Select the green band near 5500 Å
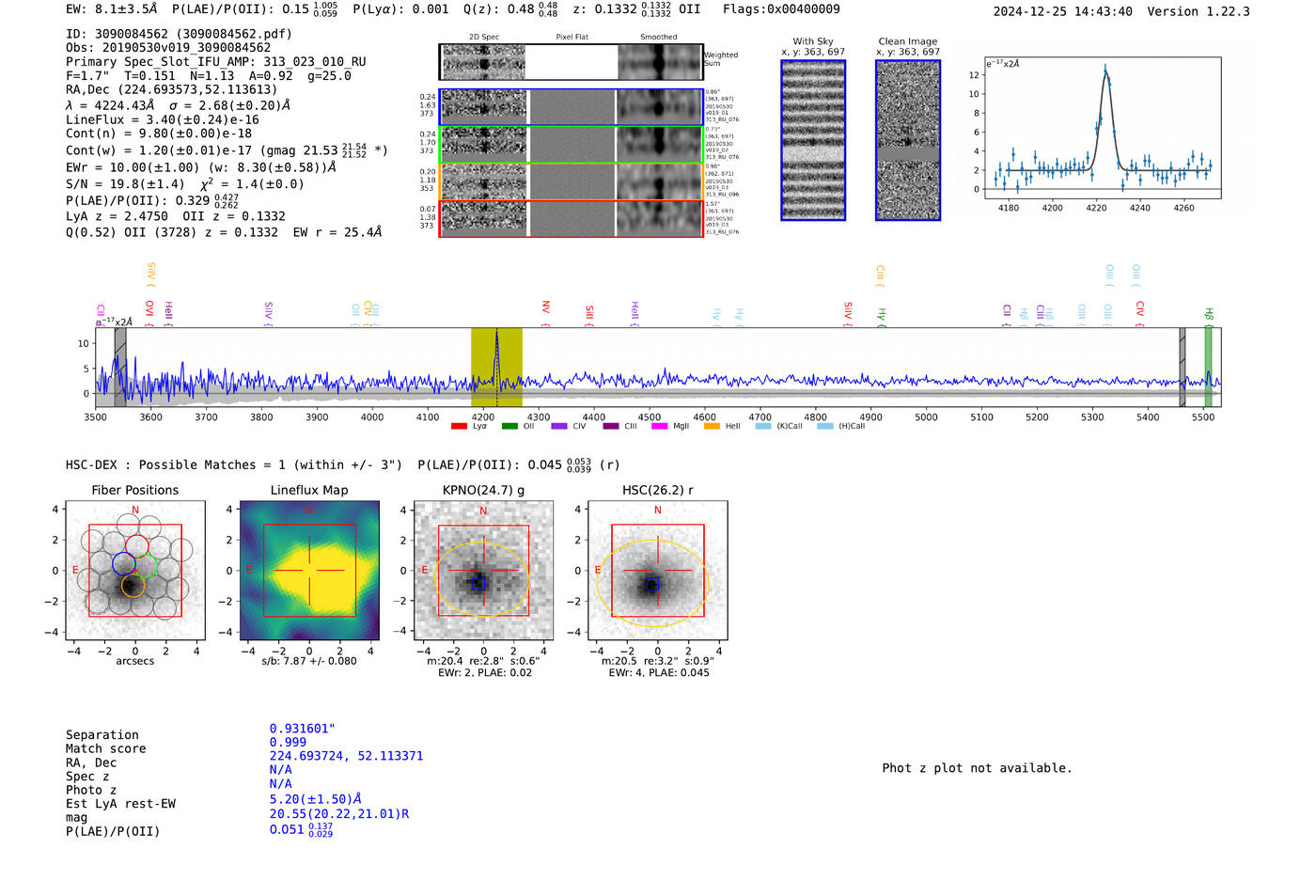Viewport: 1316px width, 896px height. click(1209, 368)
